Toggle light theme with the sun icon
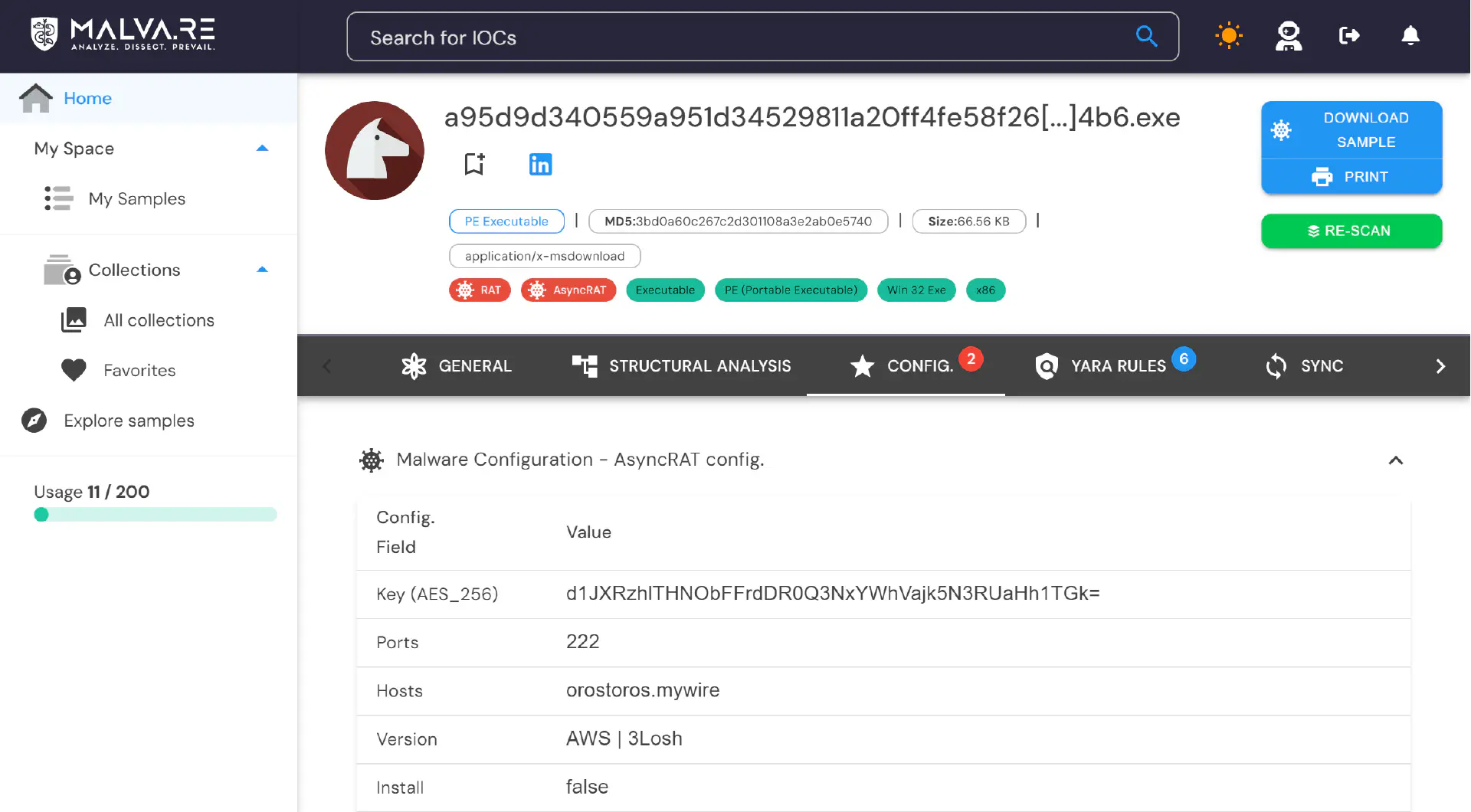Screen dimensions: 1471x812 (1229, 36)
